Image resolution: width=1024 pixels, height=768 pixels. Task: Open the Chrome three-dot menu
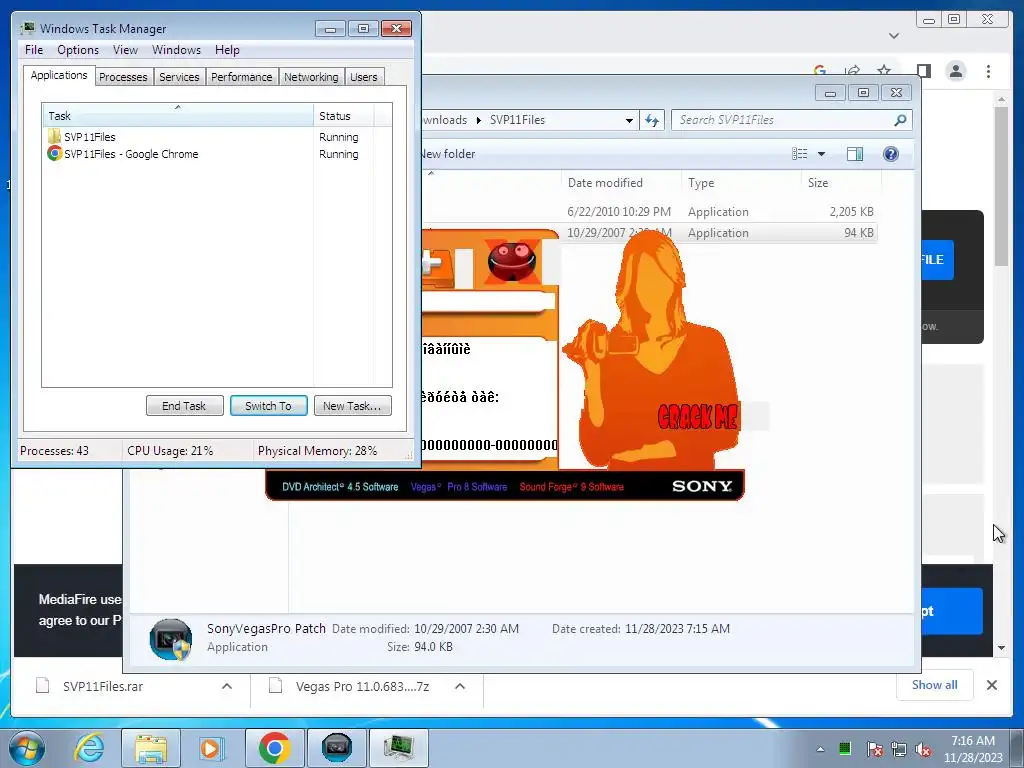pos(988,71)
